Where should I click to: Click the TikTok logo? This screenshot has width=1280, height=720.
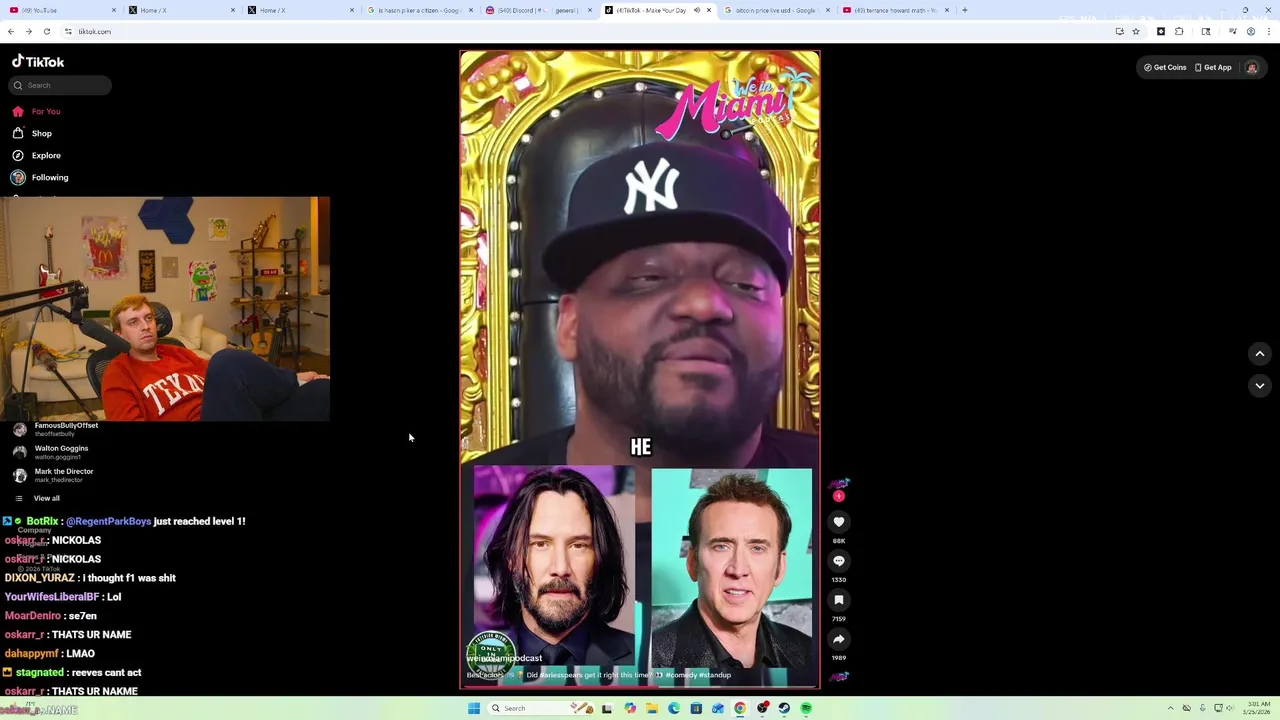coord(38,62)
